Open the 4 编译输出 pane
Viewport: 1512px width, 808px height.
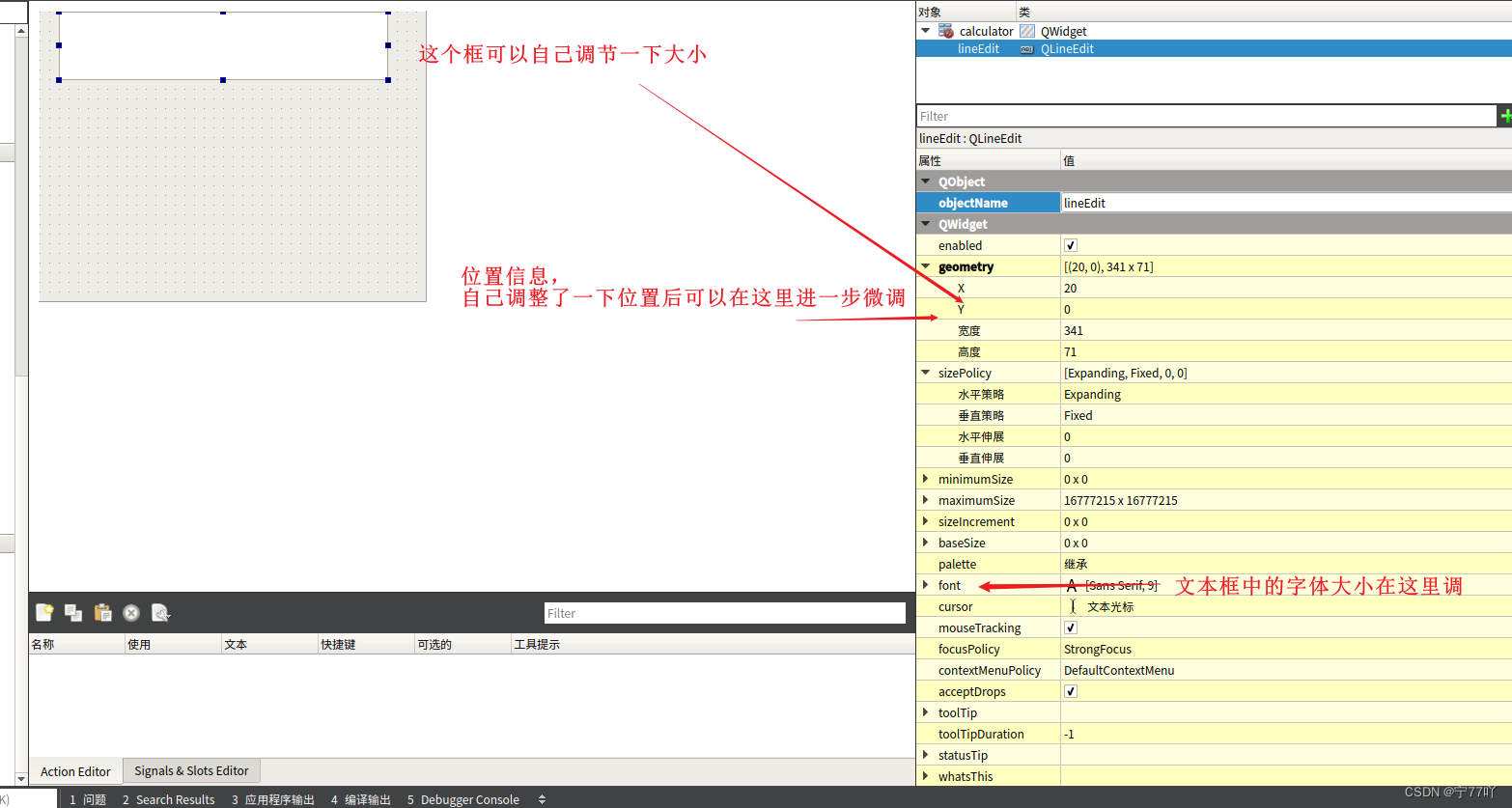(361, 799)
